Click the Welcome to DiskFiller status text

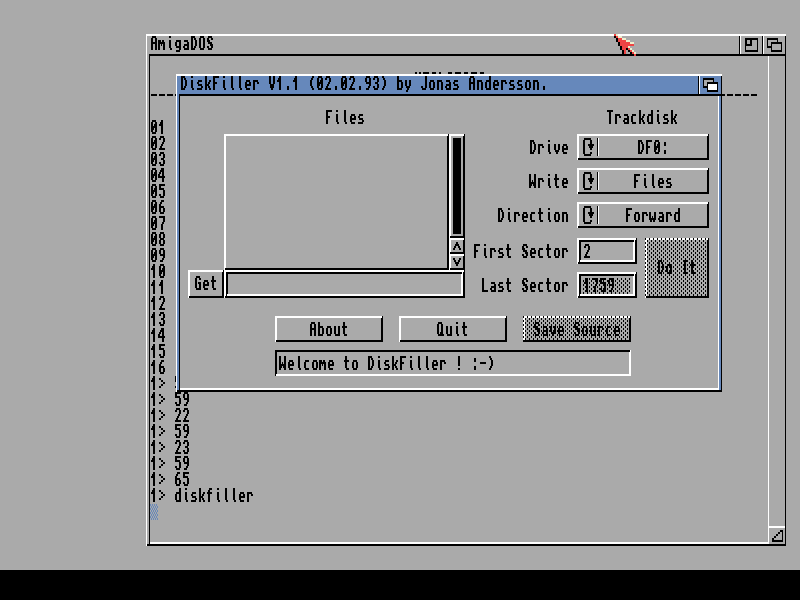point(386,363)
